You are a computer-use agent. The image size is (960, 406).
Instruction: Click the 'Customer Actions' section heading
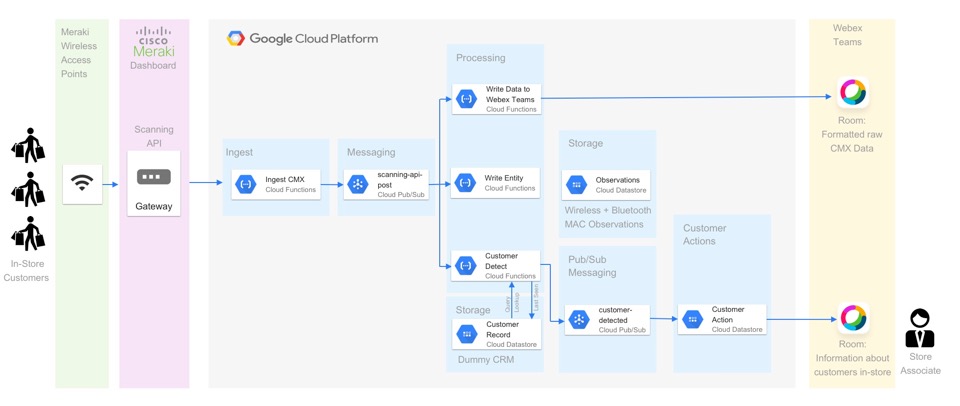[x=705, y=235]
